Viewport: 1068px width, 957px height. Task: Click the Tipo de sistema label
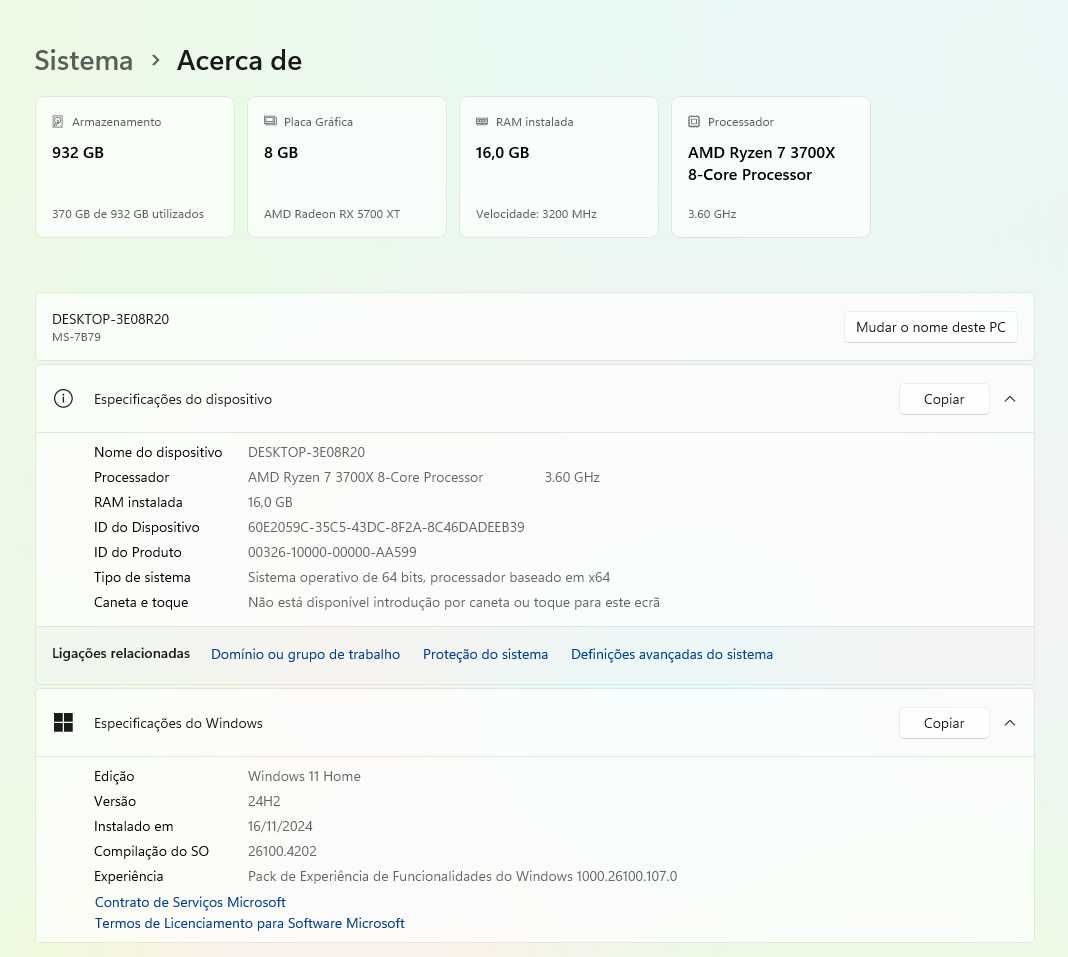point(142,577)
